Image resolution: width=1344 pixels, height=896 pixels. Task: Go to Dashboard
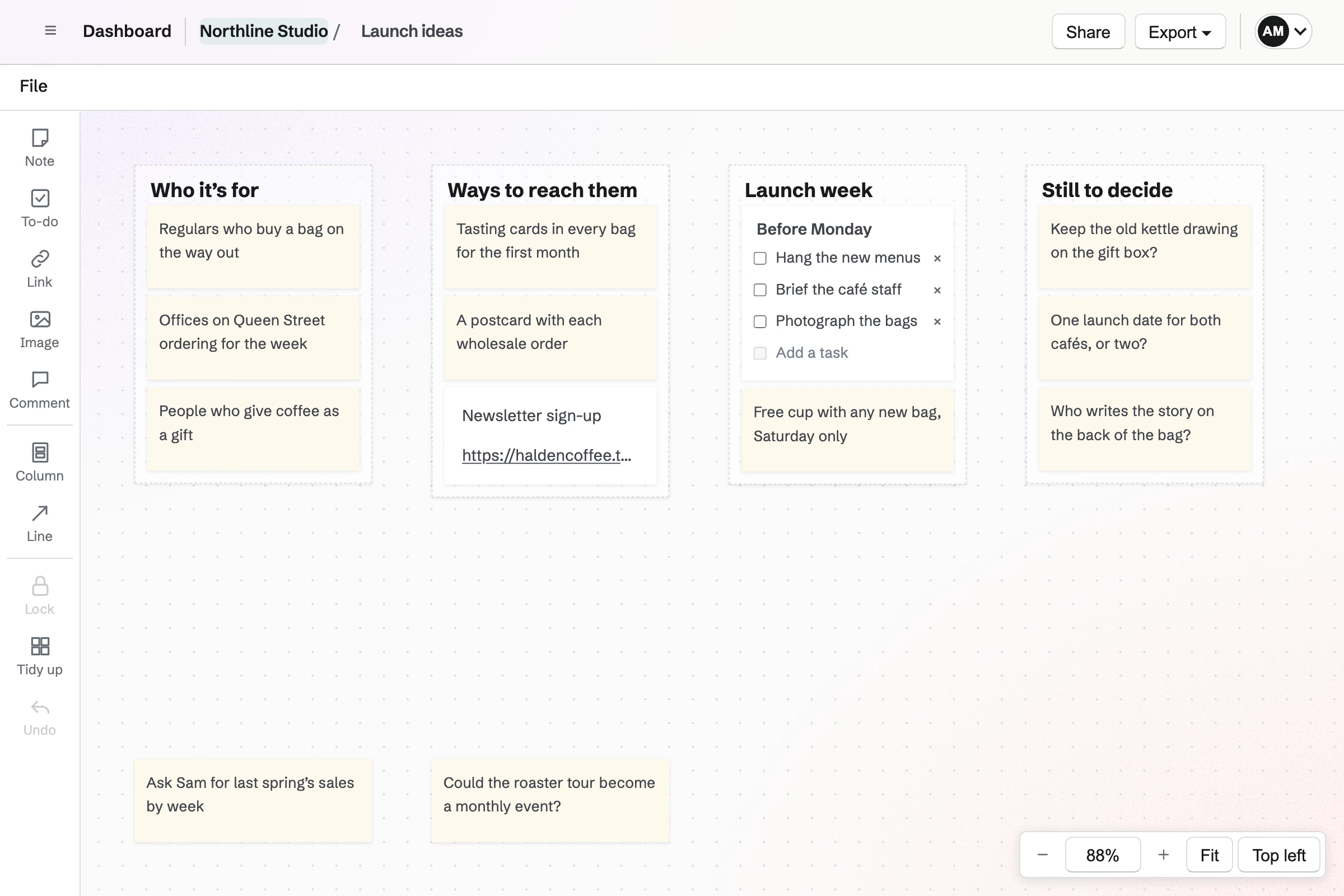127,31
